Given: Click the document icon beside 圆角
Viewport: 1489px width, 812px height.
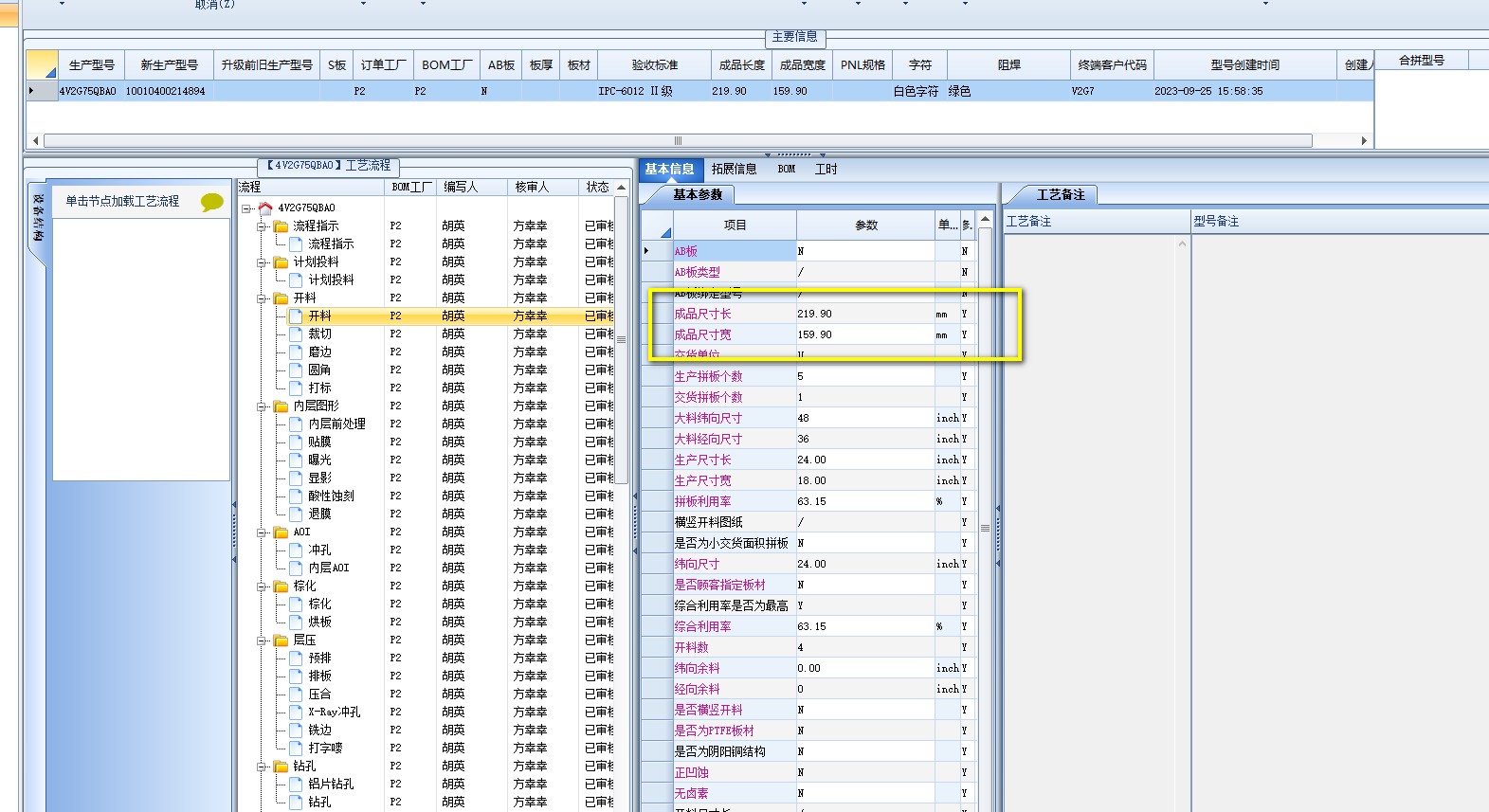Looking at the screenshot, I should click(x=296, y=370).
